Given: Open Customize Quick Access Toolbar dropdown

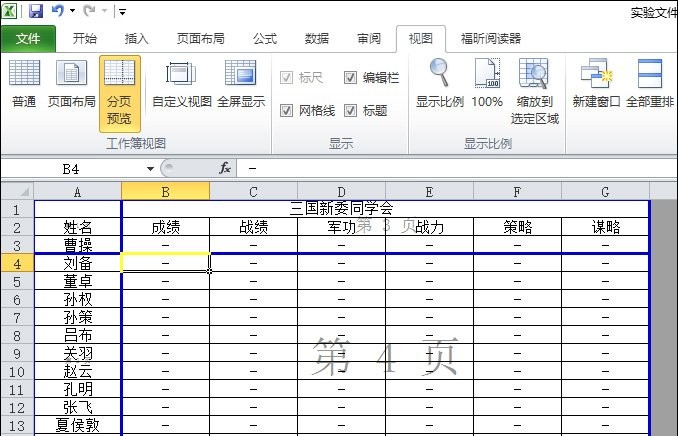Looking at the screenshot, I should pyautogui.click(x=122, y=12).
